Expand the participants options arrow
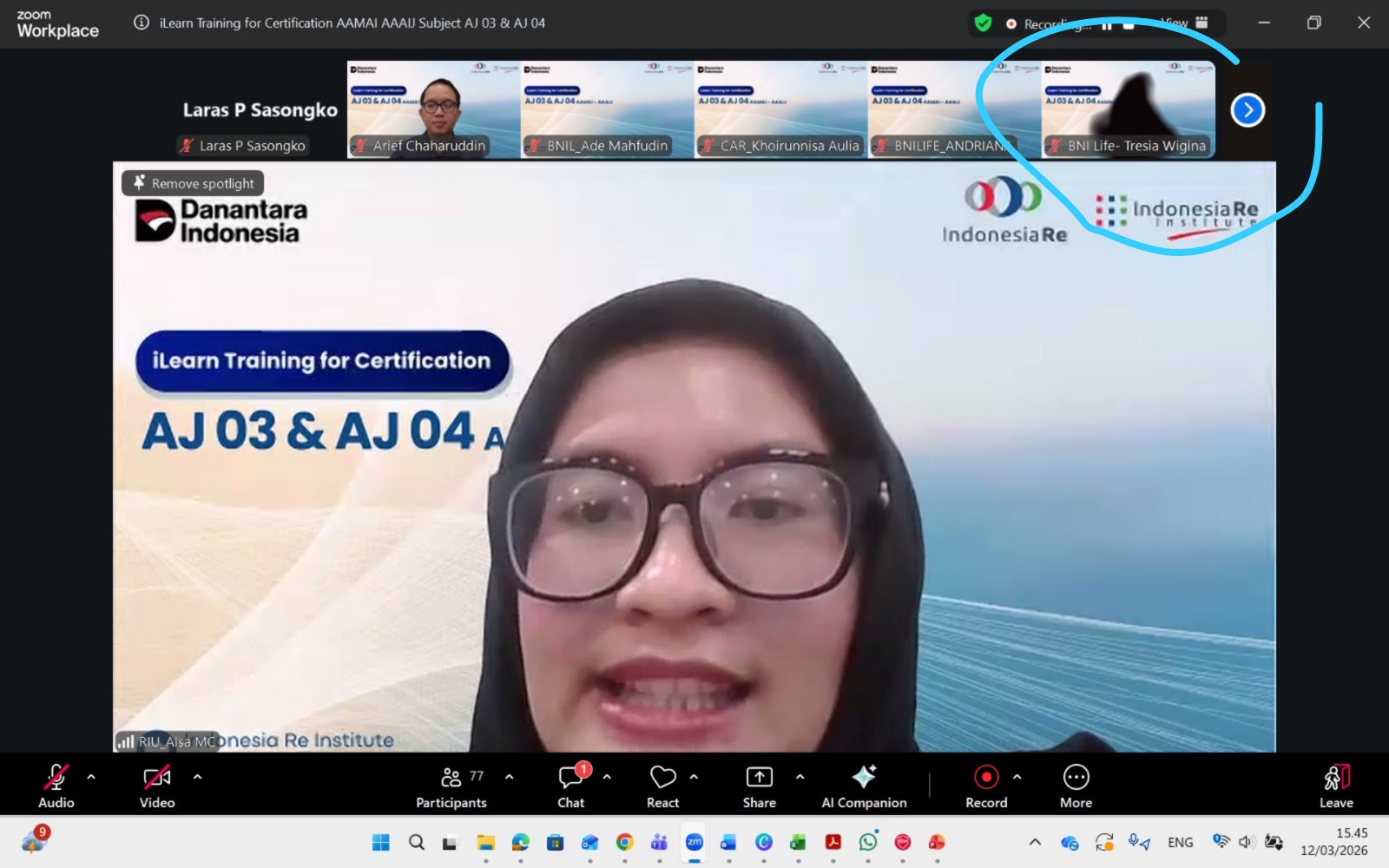This screenshot has height=868, width=1389. [510, 777]
